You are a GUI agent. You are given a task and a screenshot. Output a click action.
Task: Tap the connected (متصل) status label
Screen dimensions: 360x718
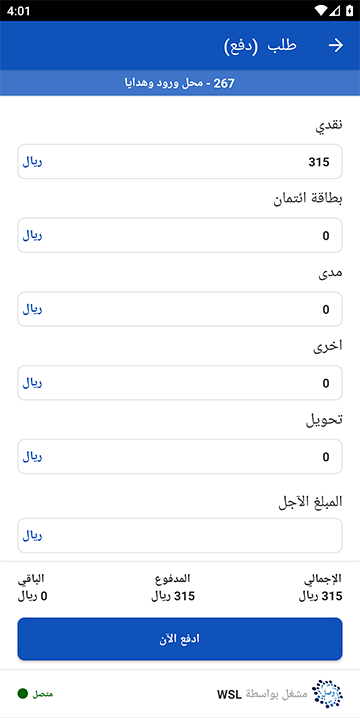[42, 694]
